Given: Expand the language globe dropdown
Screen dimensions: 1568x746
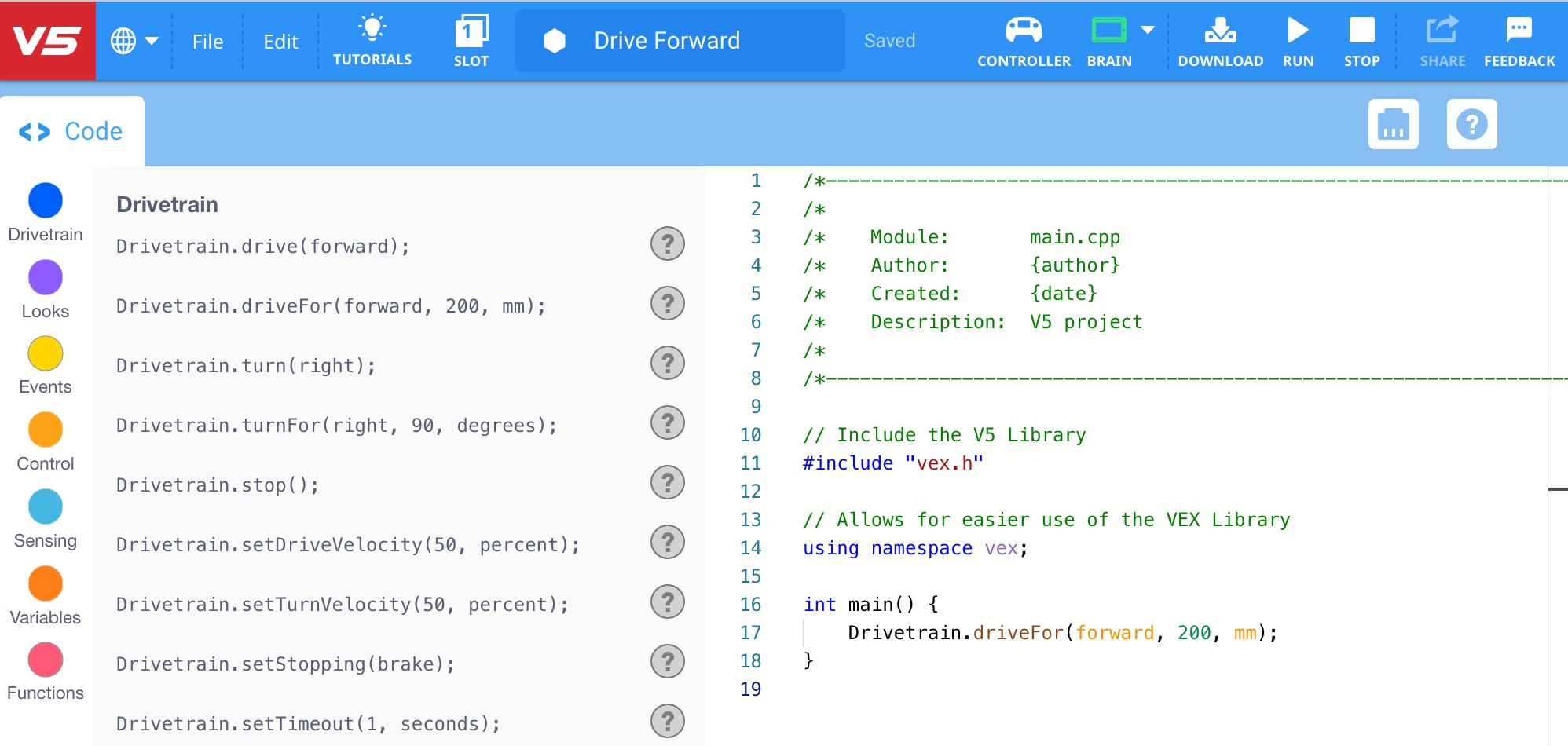Looking at the screenshot, I should pyautogui.click(x=134, y=39).
